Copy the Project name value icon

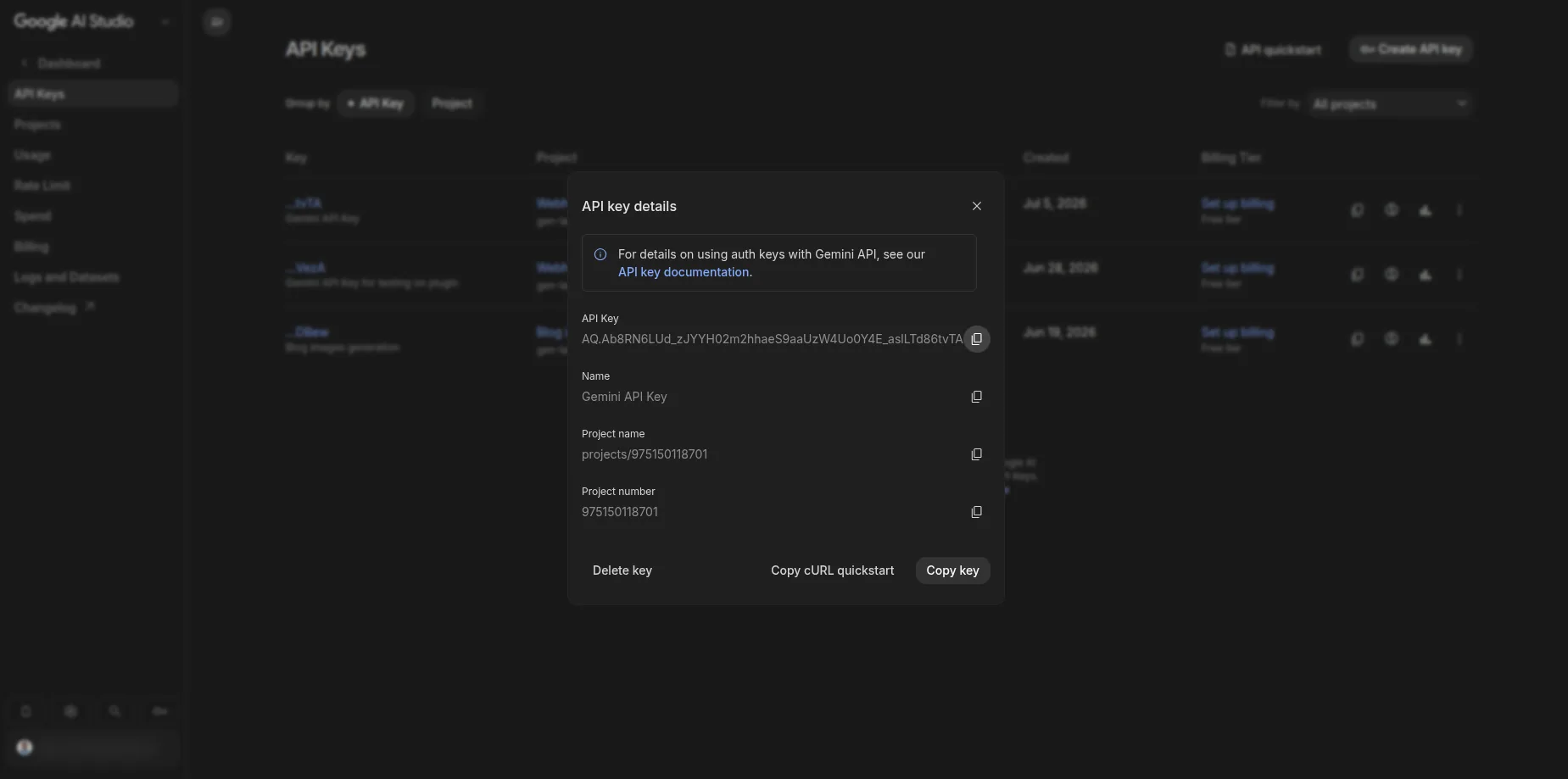pyautogui.click(x=976, y=454)
